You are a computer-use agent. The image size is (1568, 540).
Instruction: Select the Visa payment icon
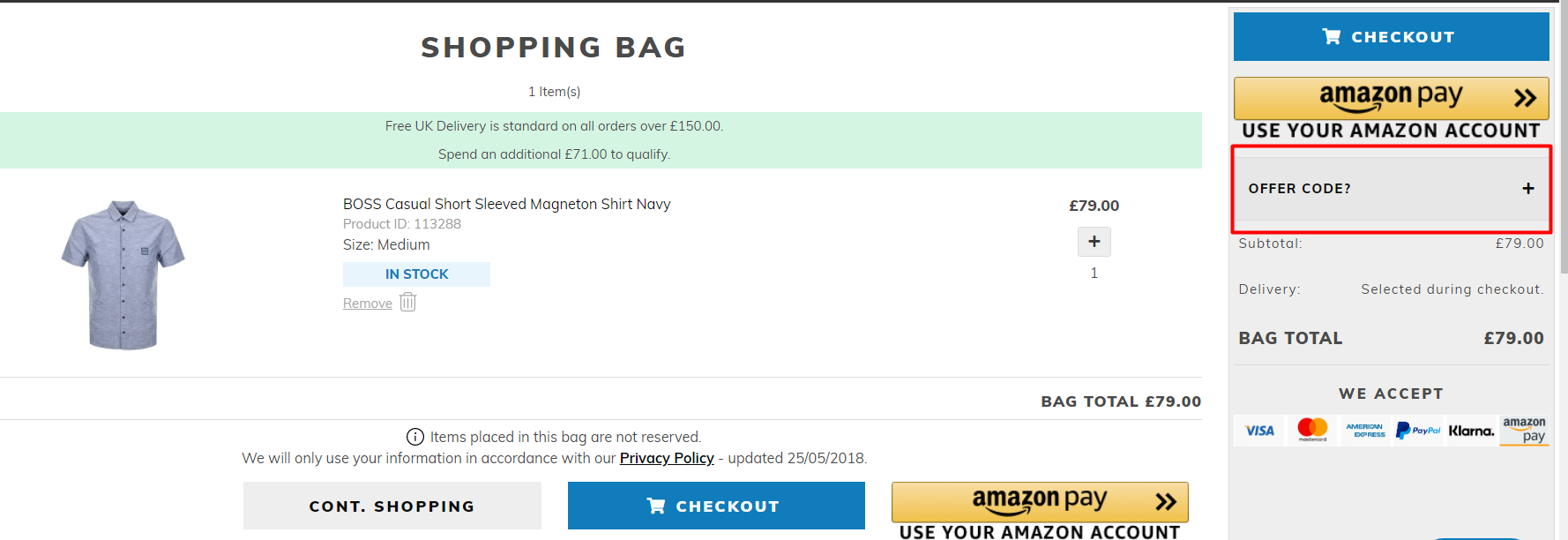tap(1259, 431)
